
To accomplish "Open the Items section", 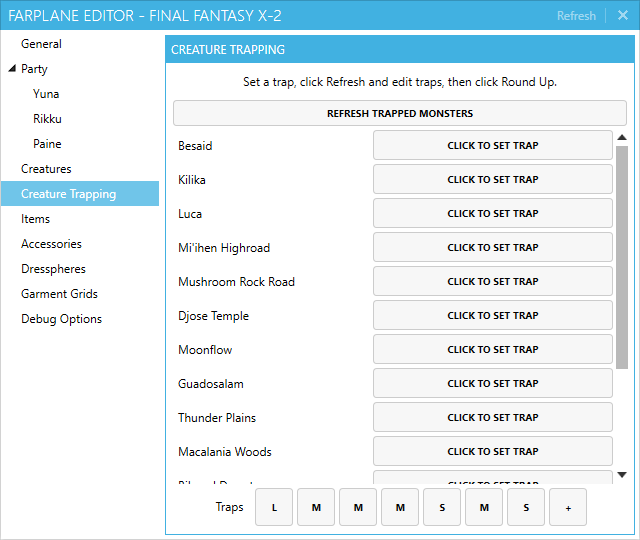I will (36, 219).
